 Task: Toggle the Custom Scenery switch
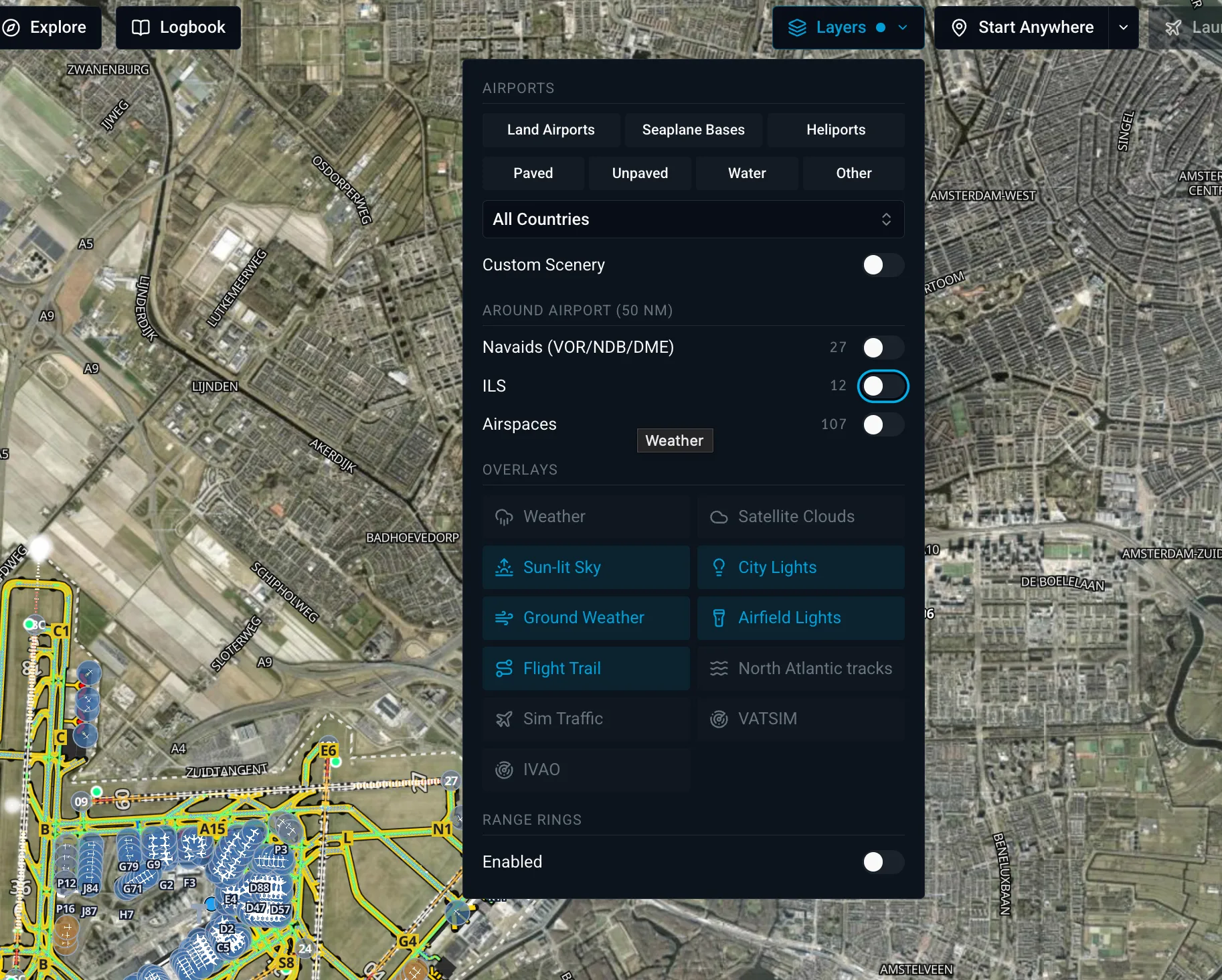(x=882, y=265)
